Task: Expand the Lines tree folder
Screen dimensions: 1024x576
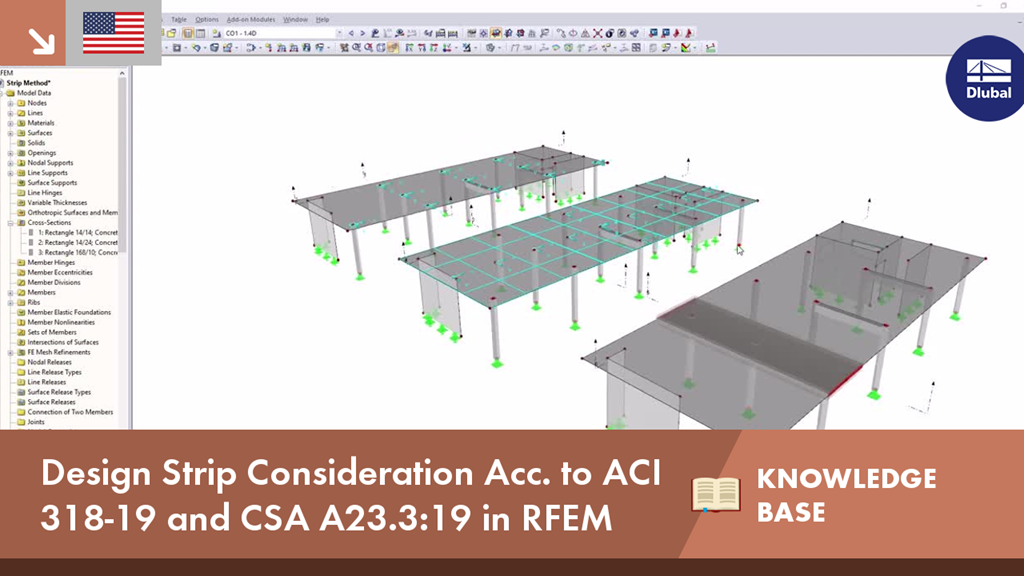Action: tap(10, 113)
